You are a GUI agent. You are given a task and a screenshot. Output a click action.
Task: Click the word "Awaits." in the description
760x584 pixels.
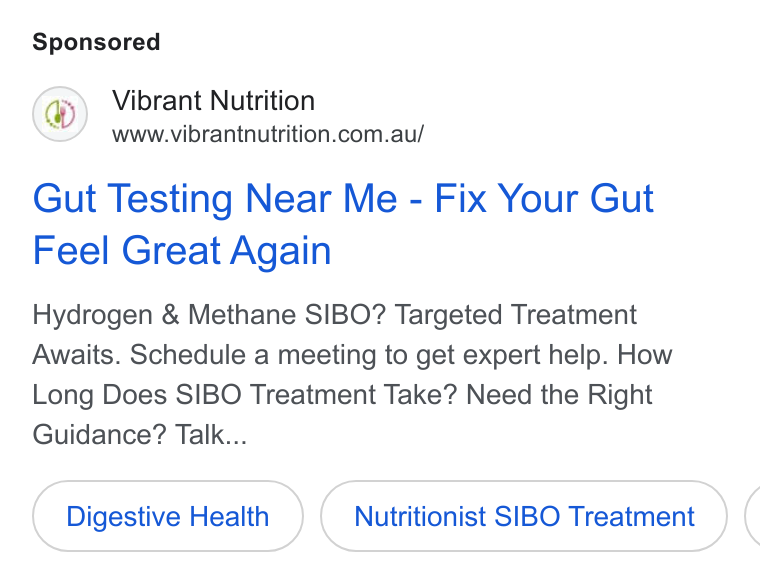point(77,355)
